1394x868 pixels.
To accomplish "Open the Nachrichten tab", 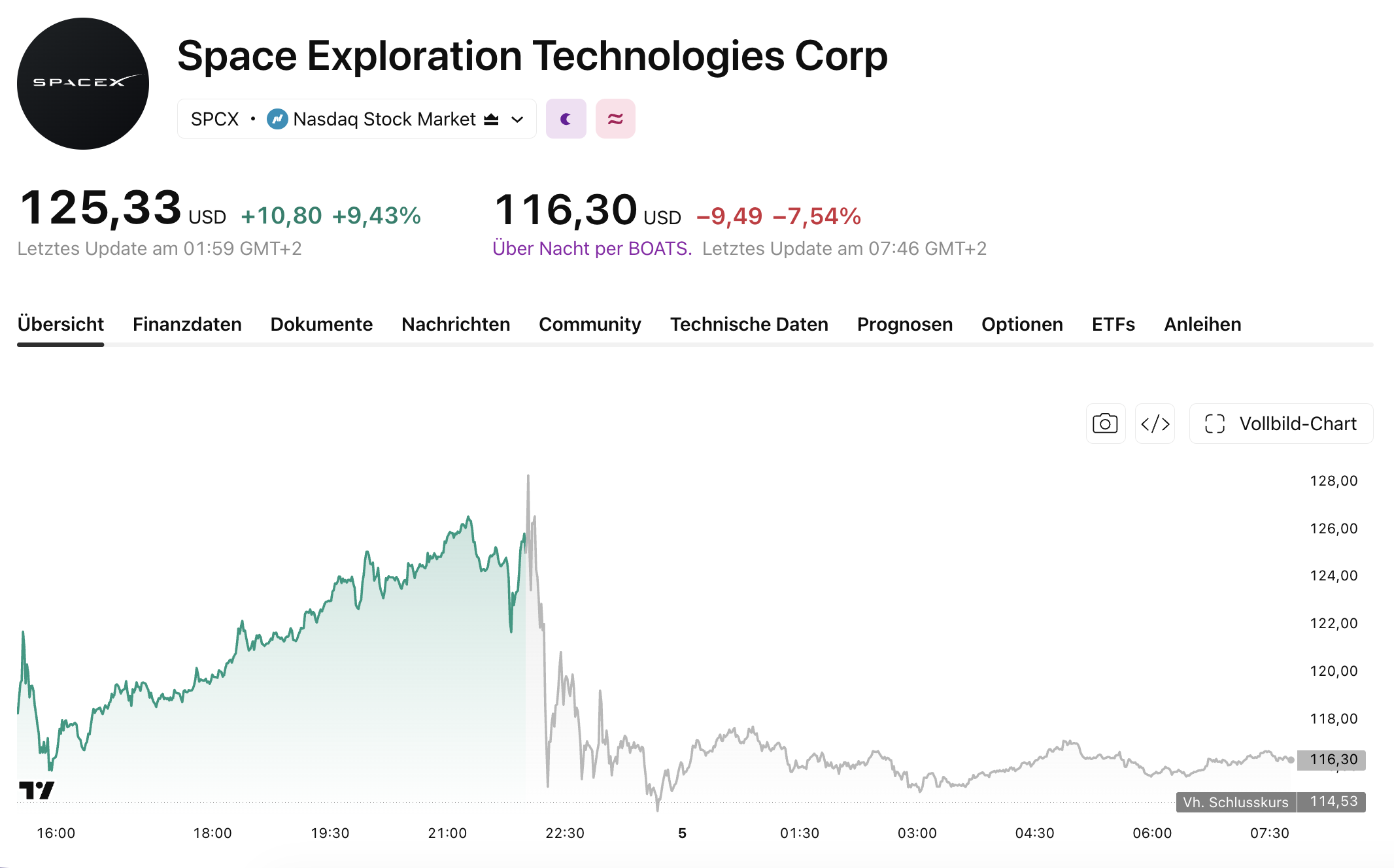I will click(456, 324).
